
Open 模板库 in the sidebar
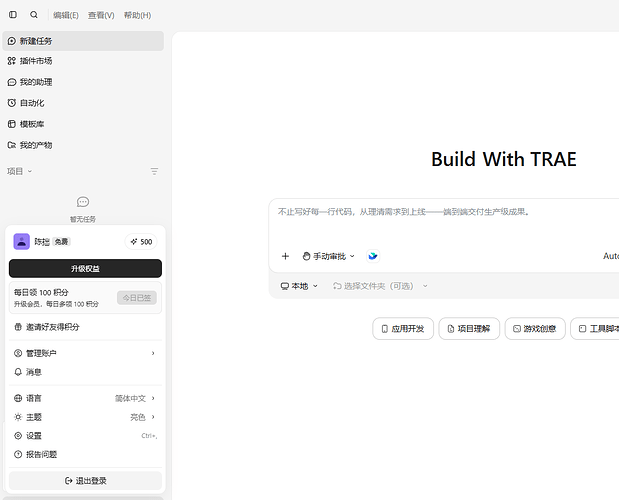click(x=83, y=124)
